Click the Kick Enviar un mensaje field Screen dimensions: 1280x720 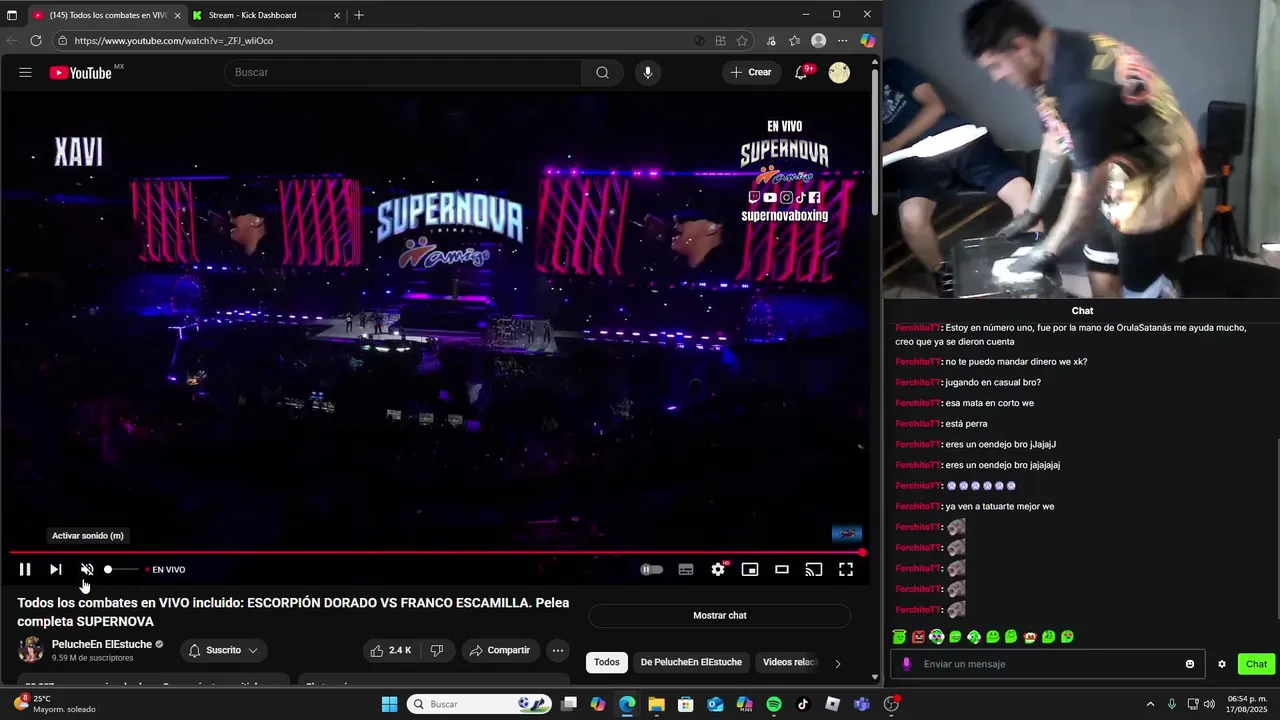(x=1048, y=664)
